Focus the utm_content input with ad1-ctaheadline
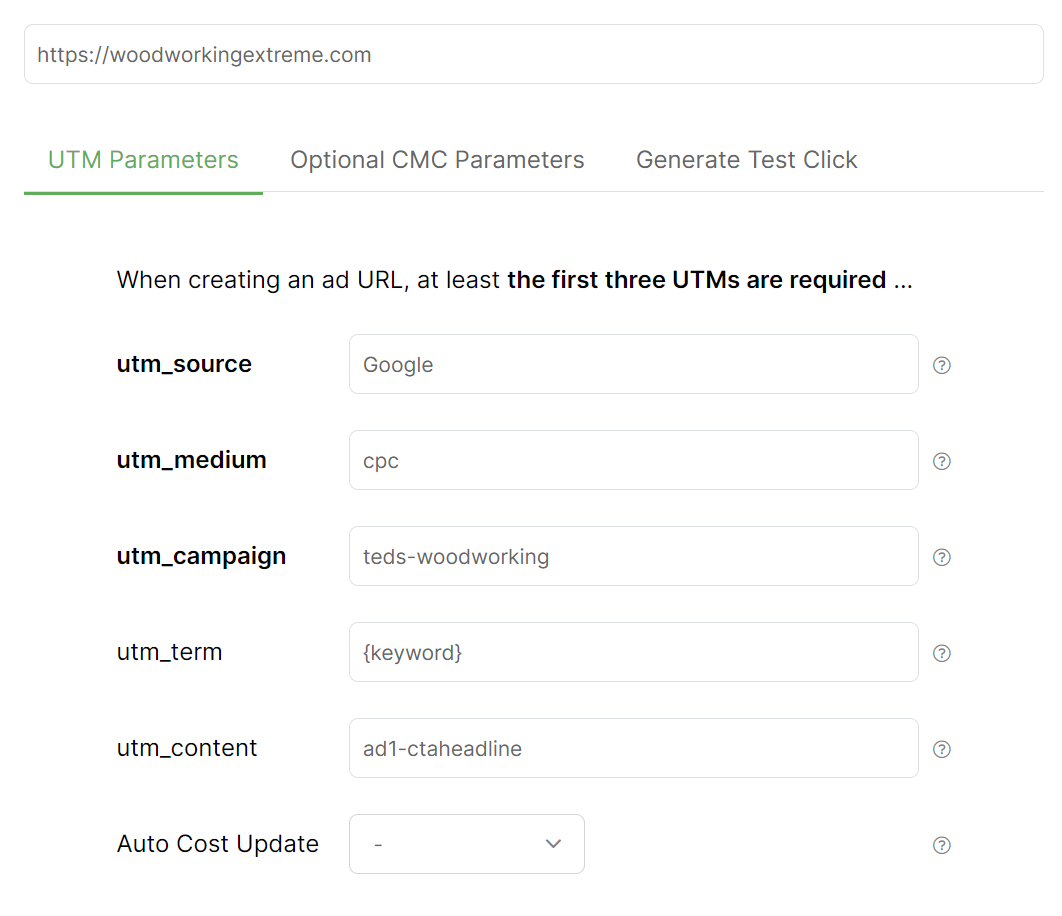 pyautogui.click(x=633, y=749)
